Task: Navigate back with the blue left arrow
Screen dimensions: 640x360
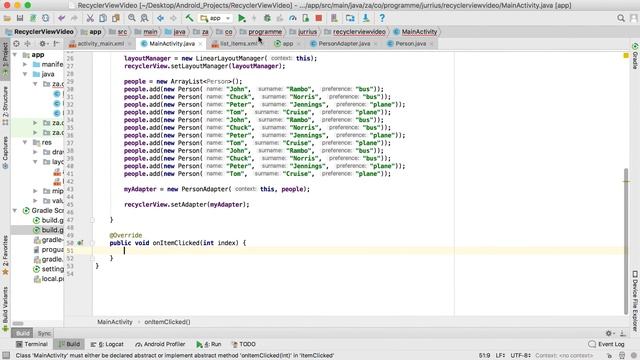Action: pyautogui.click(x=160, y=18)
